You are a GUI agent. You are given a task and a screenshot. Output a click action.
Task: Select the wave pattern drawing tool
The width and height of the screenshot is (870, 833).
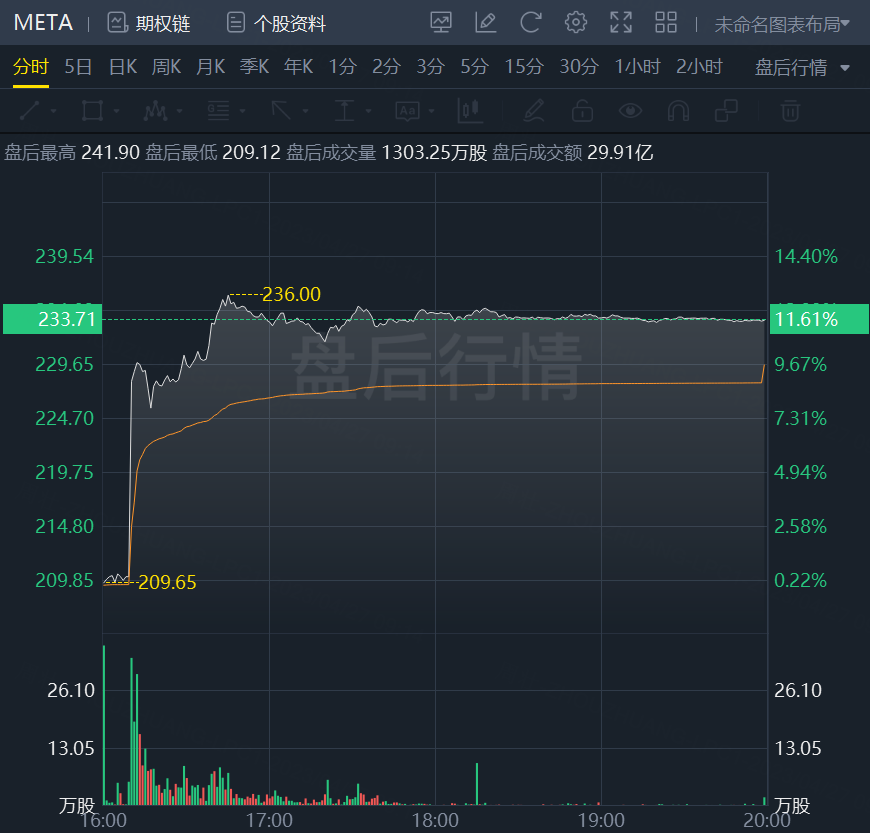(155, 111)
